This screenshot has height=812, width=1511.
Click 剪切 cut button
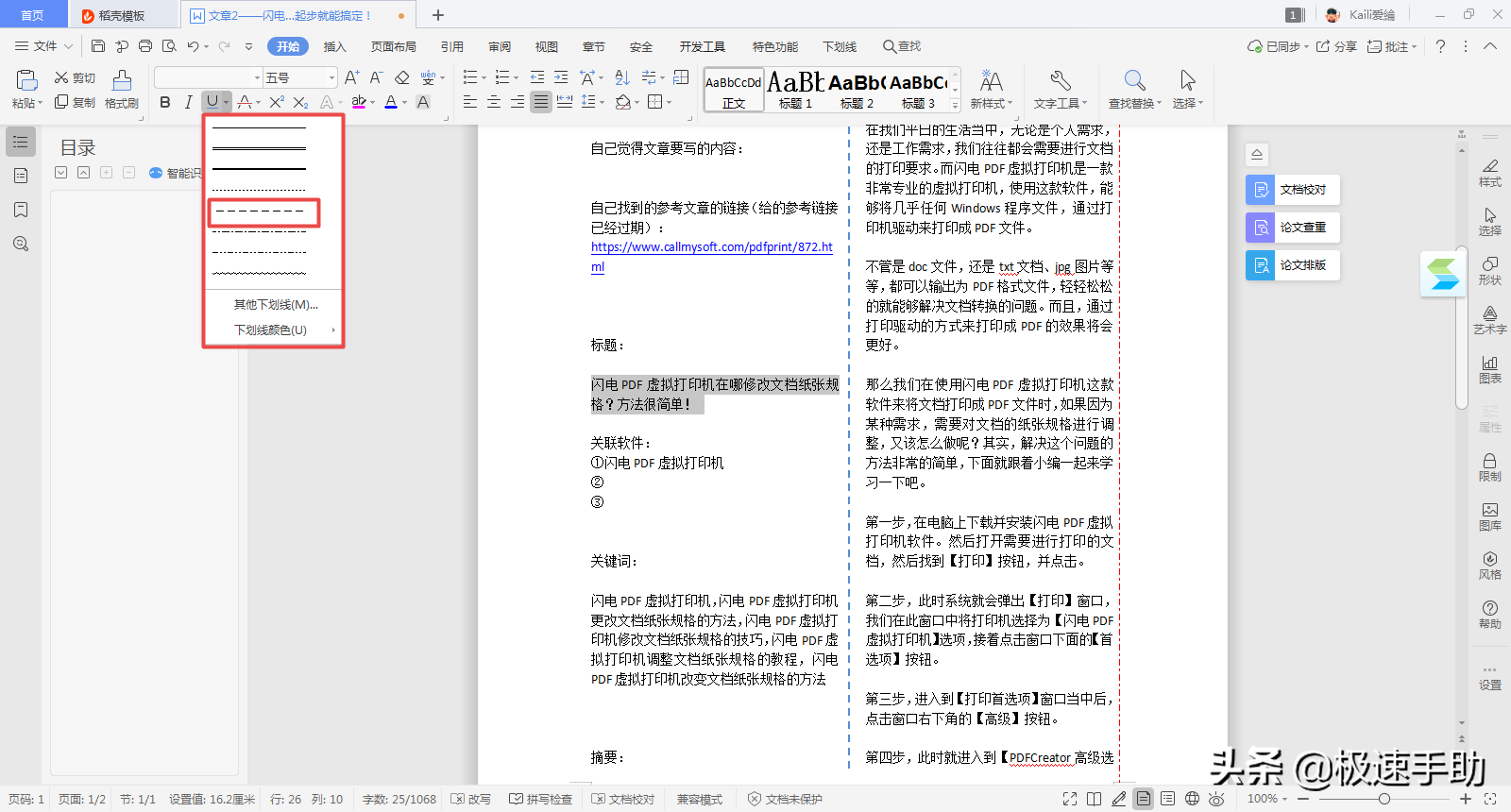tap(75, 77)
